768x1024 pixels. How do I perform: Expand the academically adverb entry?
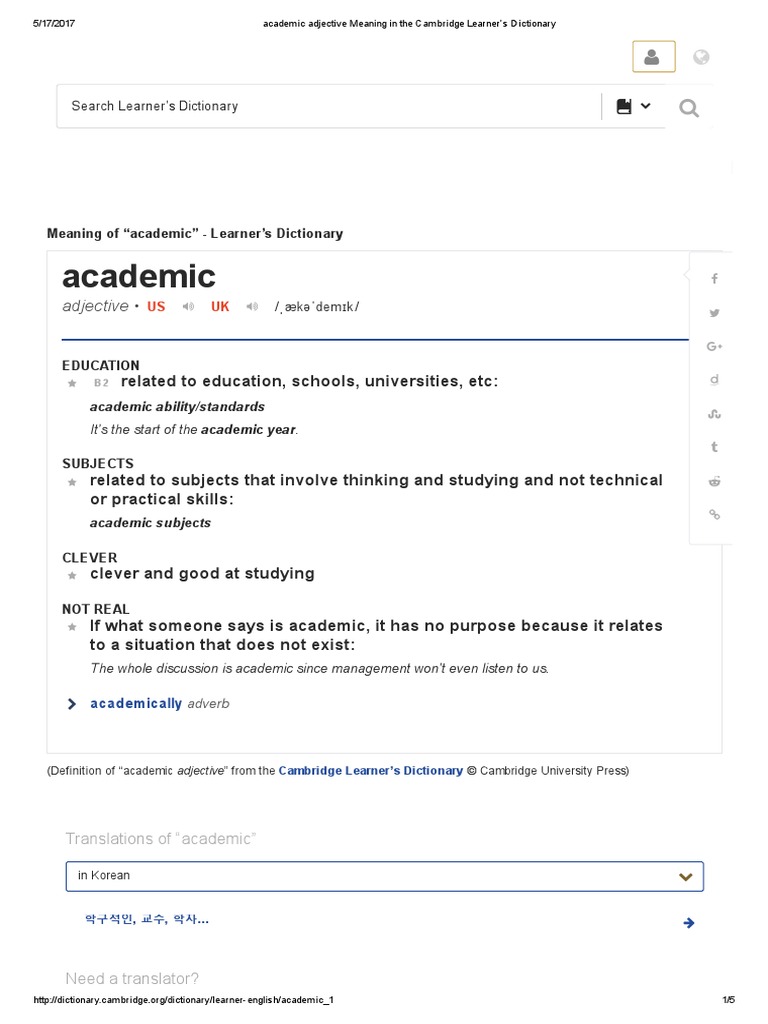point(72,704)
